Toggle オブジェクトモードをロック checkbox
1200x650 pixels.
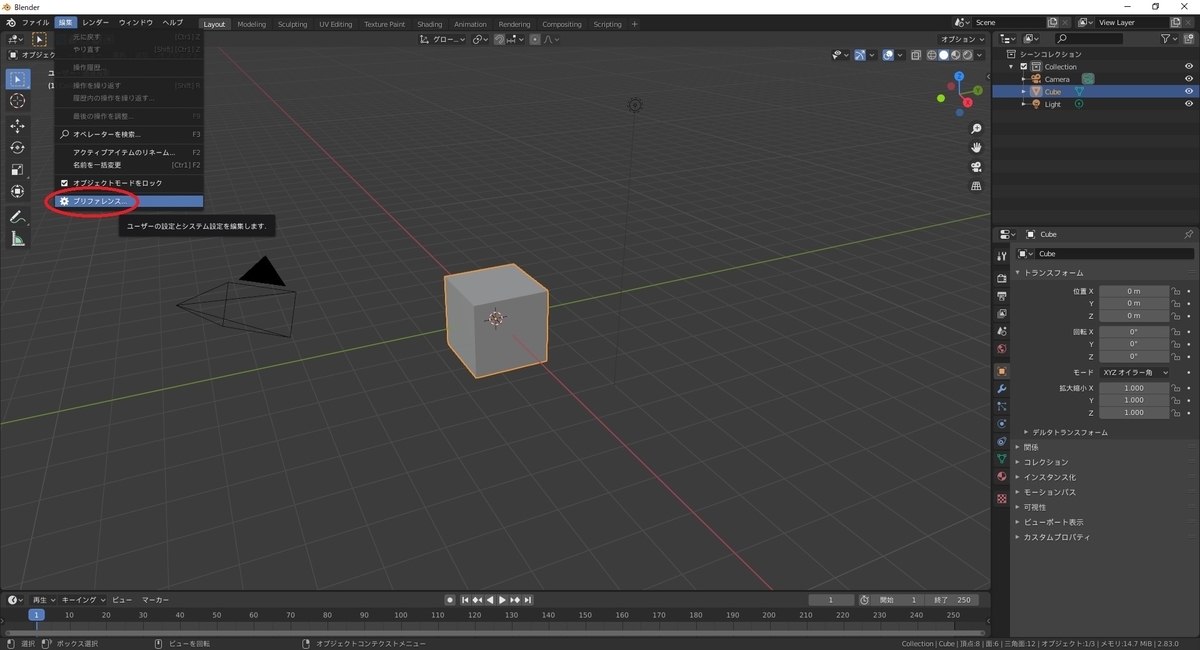click(65, 183)
